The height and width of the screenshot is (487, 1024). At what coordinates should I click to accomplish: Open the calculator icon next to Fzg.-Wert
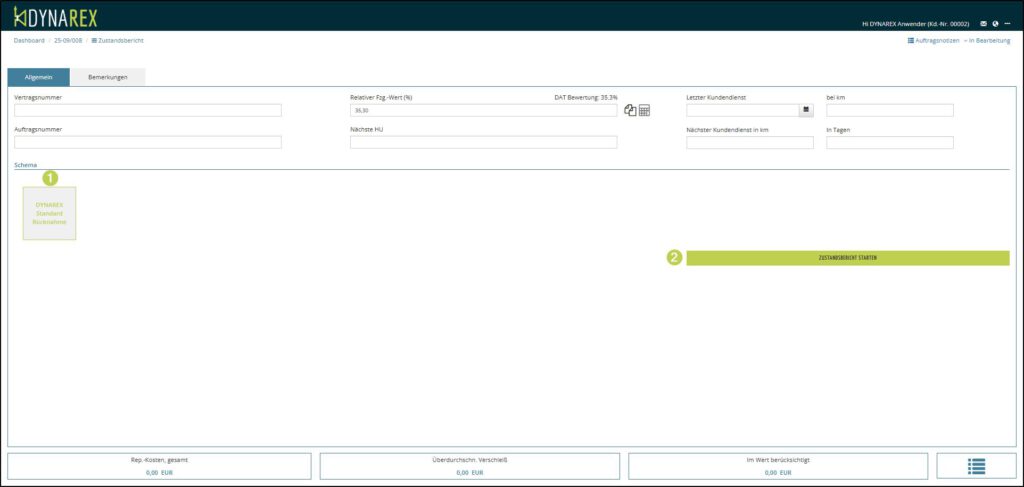coord(645,110)
